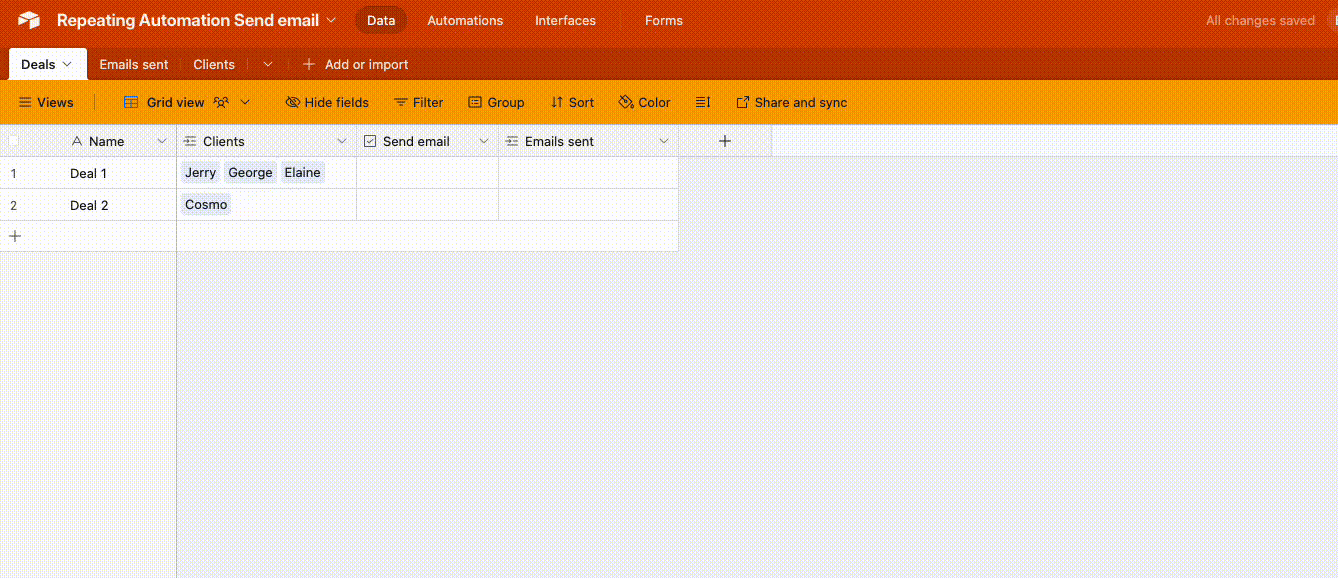Open the Deals tab chevron menu

point(68,64)
